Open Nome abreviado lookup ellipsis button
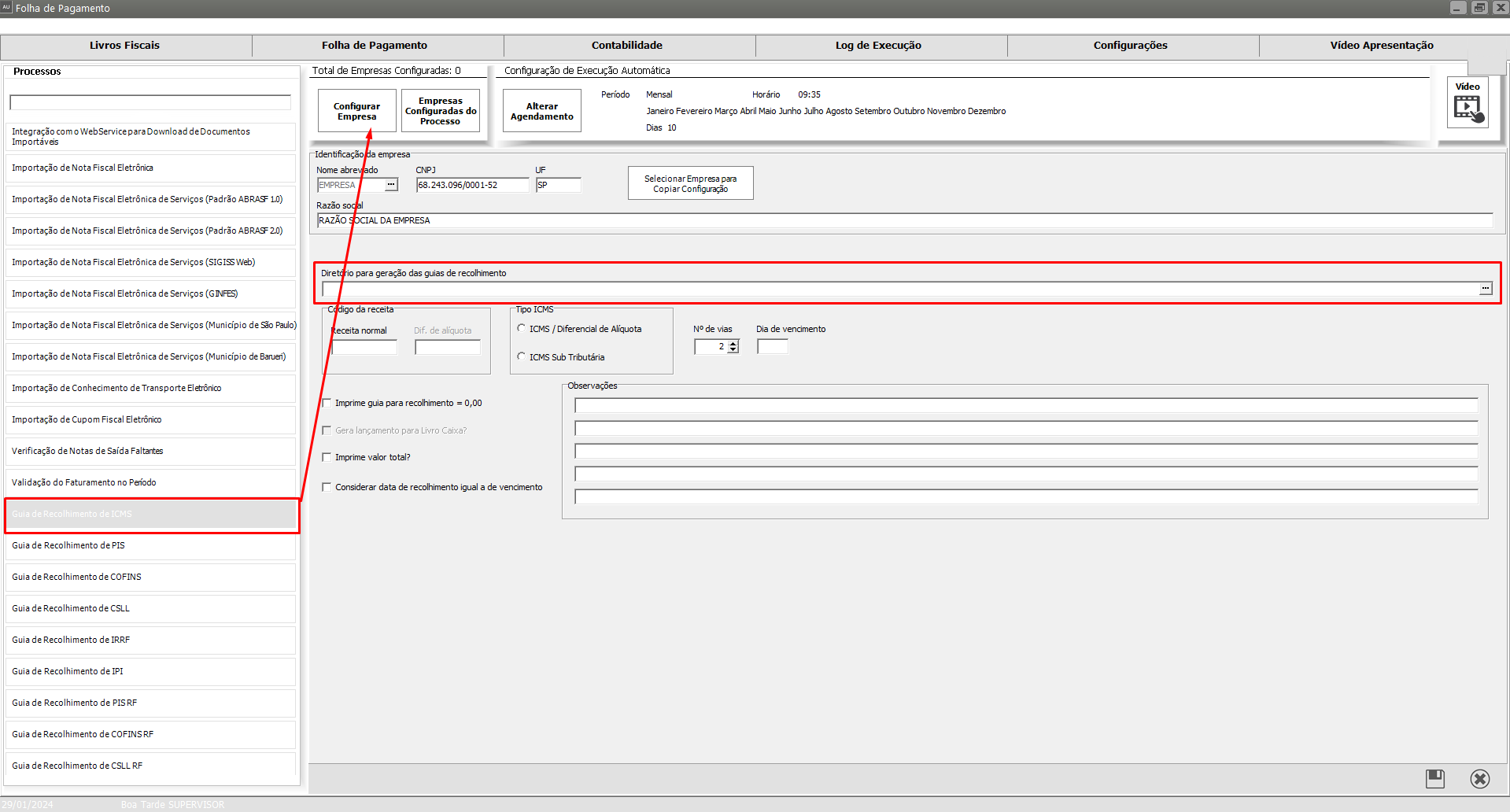This screenshot has width=1510, height=812. pos(391,185)
